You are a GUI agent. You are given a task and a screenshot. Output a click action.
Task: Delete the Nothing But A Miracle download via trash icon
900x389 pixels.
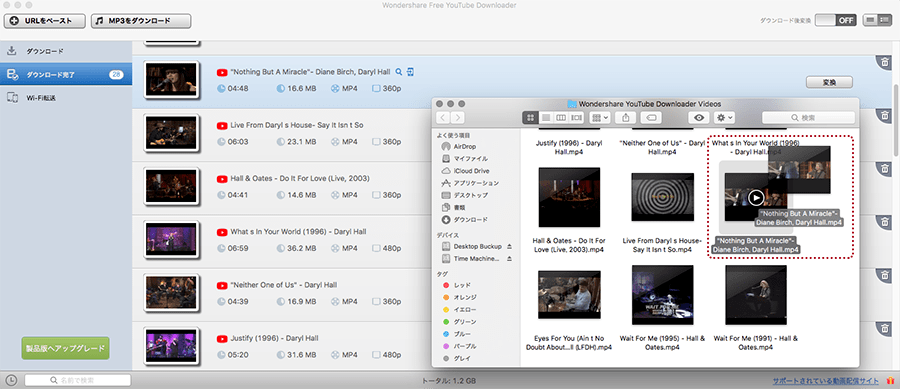click(885, 62)
